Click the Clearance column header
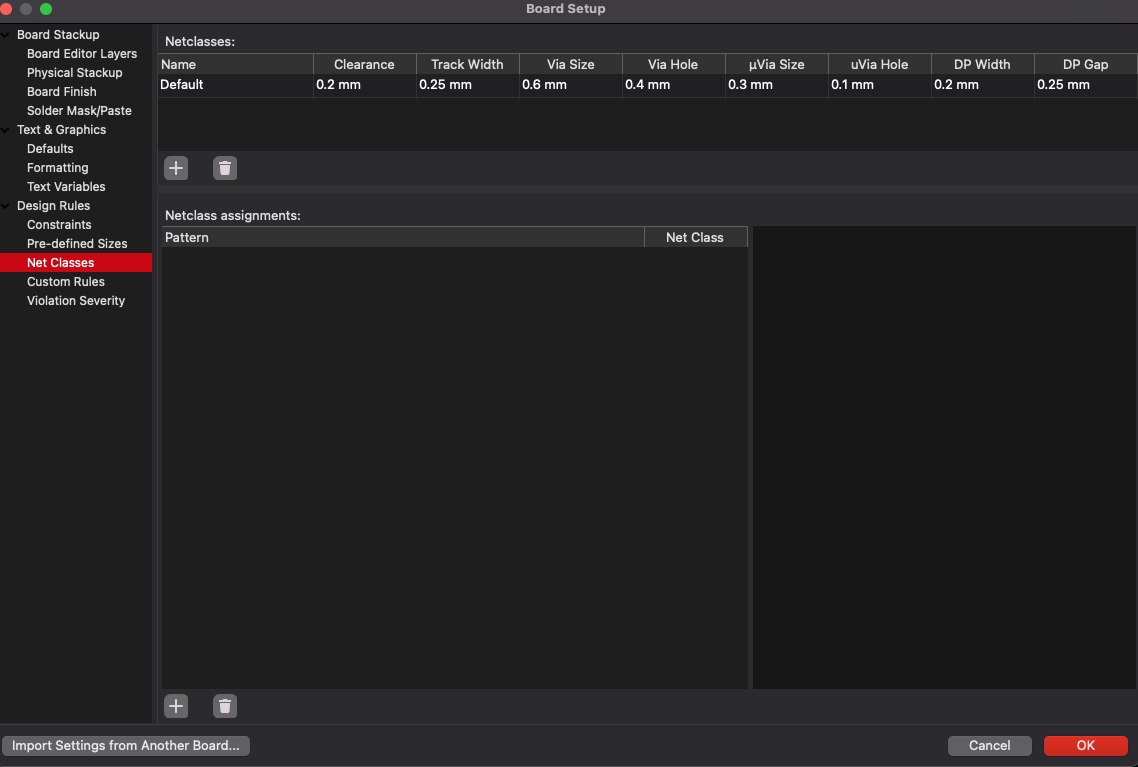Image resolution: width=1138 pixels, height=767 pixels. 365,65
